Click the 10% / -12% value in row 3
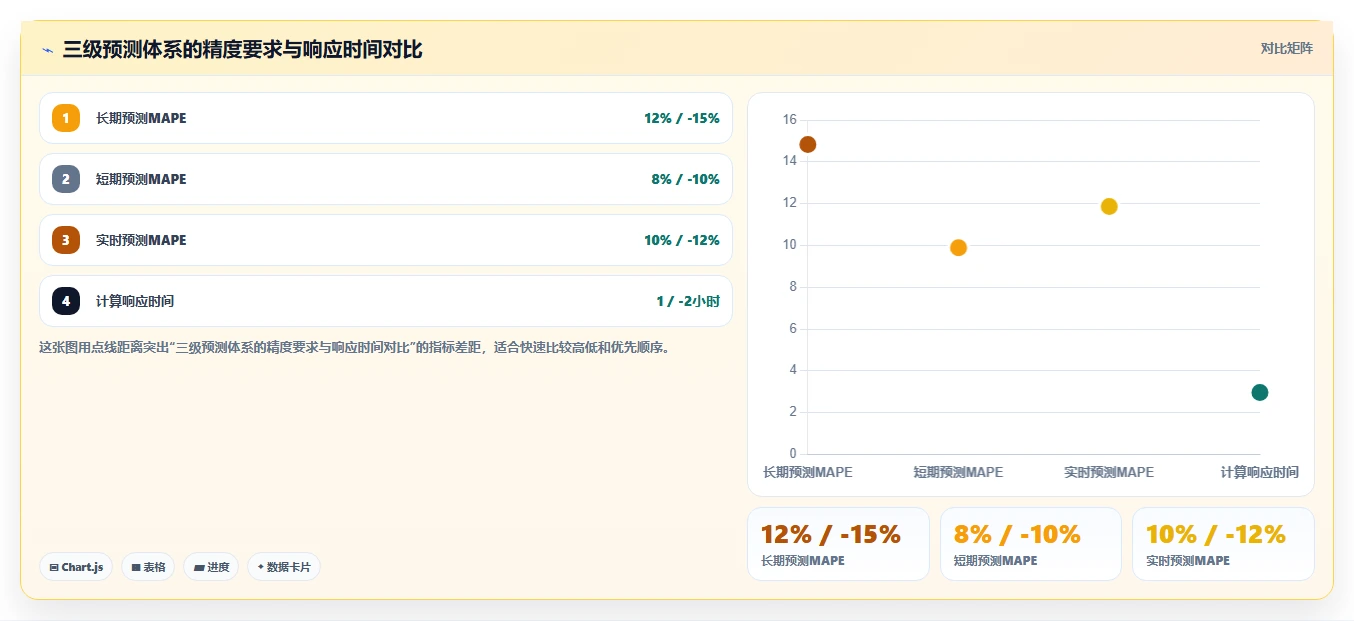 681,240
